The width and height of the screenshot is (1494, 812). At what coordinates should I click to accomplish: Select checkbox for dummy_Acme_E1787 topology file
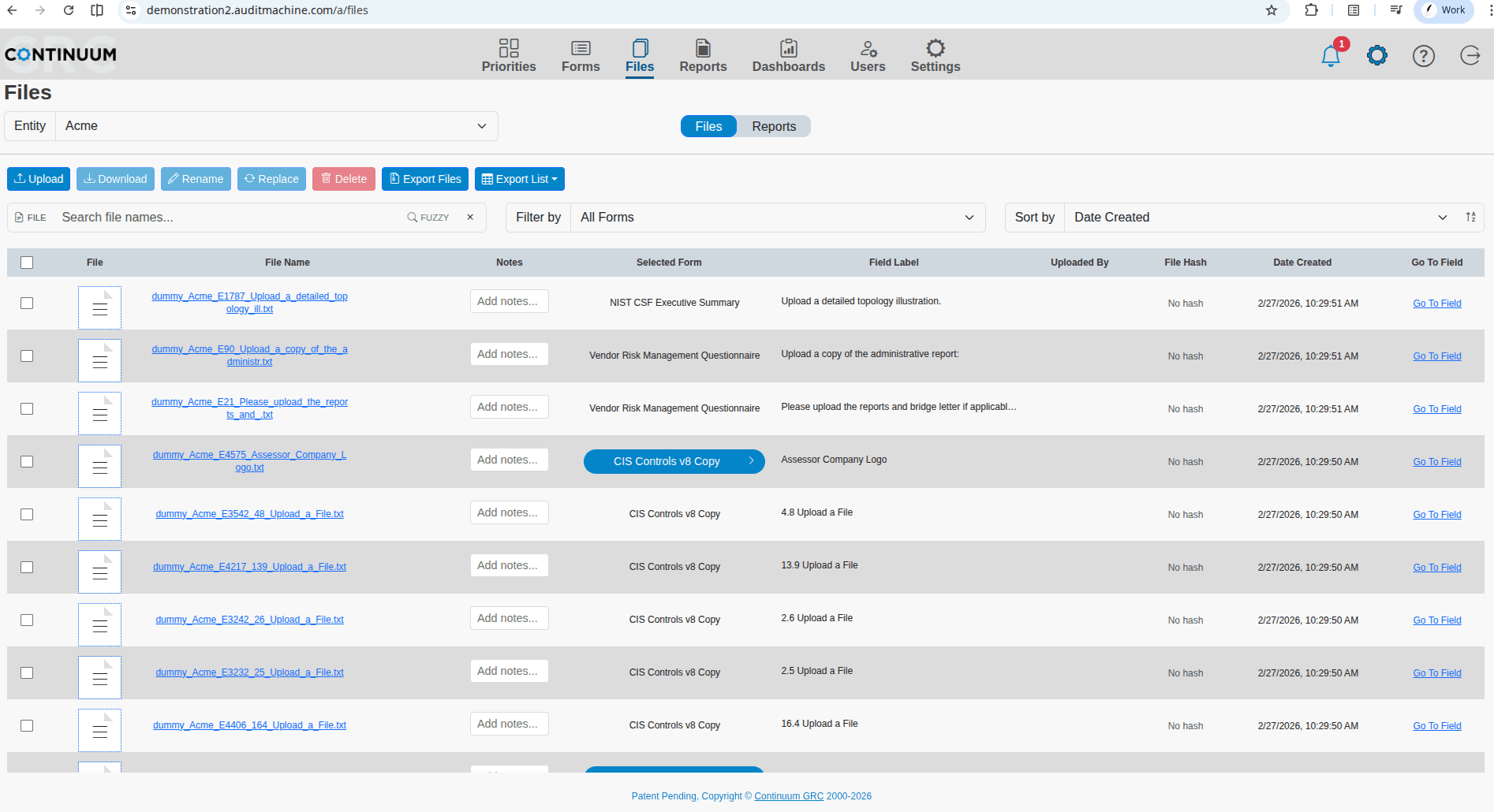click(x=27, y=304)
